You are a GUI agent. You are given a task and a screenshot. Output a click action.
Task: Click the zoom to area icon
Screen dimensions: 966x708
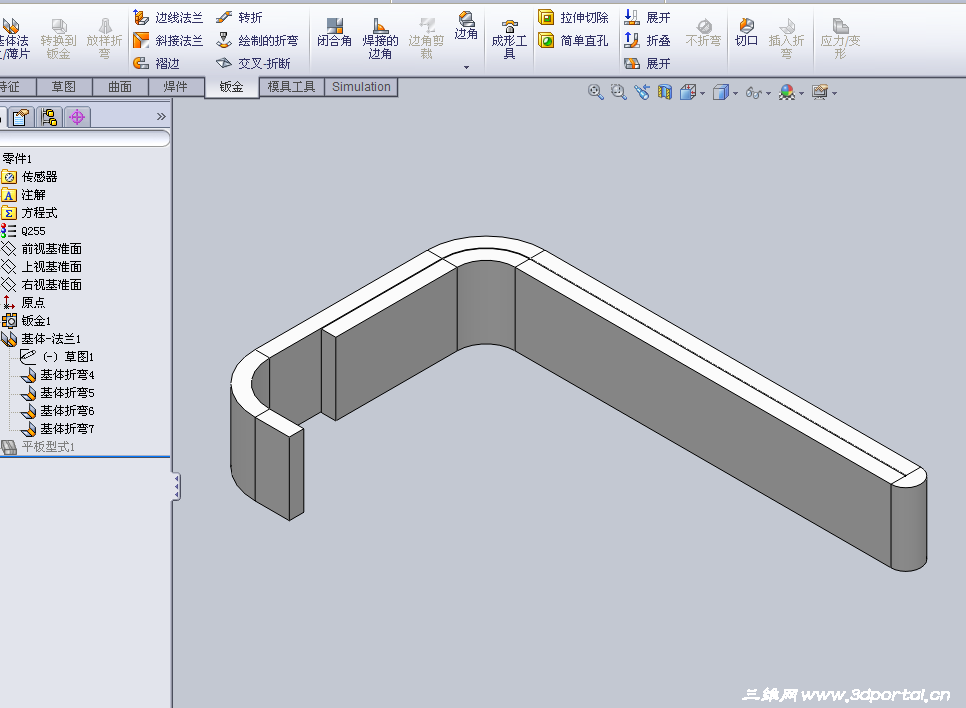point(619,92)
